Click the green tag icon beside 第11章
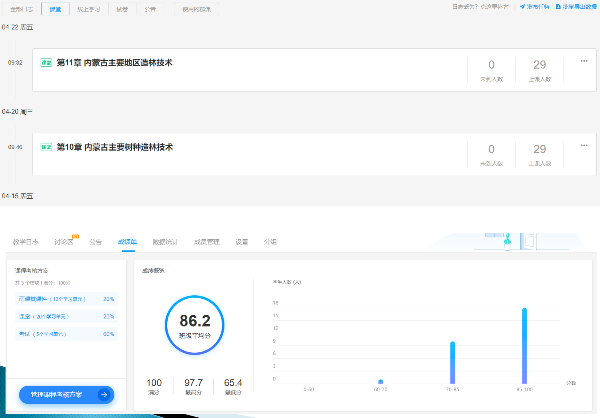 pyautogui.click(x=46, y=63)
